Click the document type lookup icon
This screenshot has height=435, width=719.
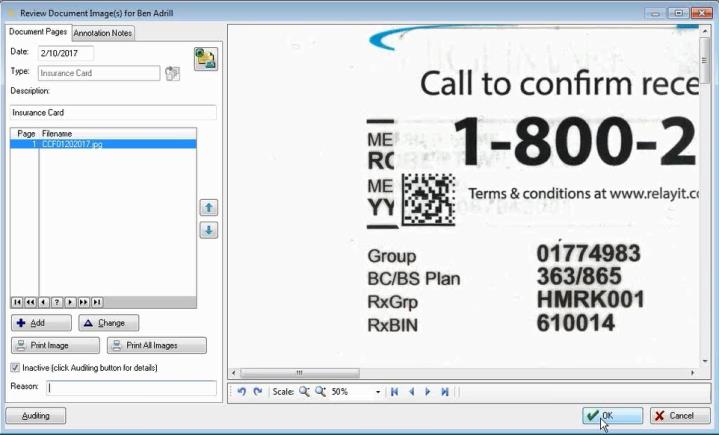click(x=172, y=73)
